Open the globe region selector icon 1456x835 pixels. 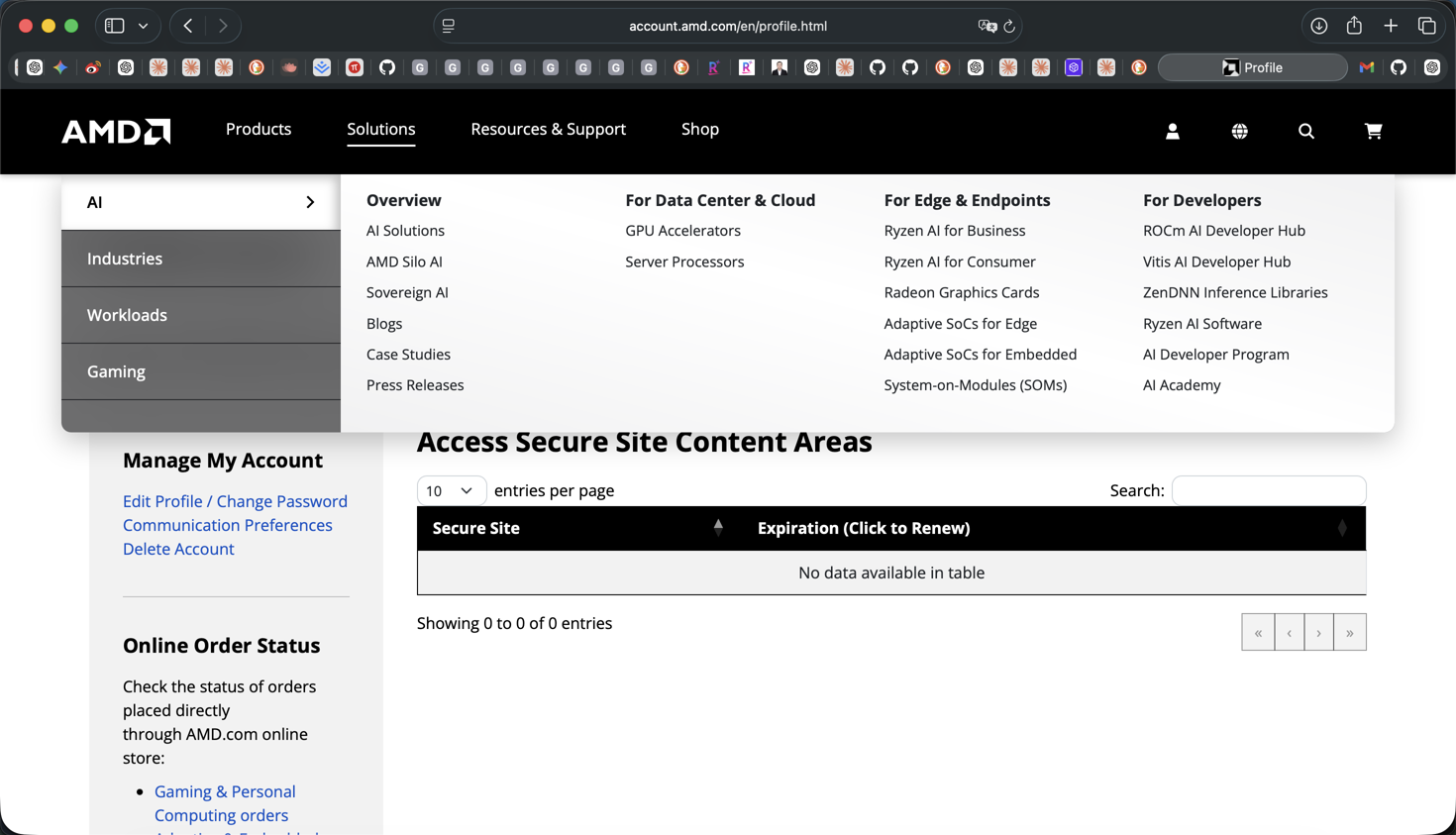pyautogui.click(x=1239, y=131)
